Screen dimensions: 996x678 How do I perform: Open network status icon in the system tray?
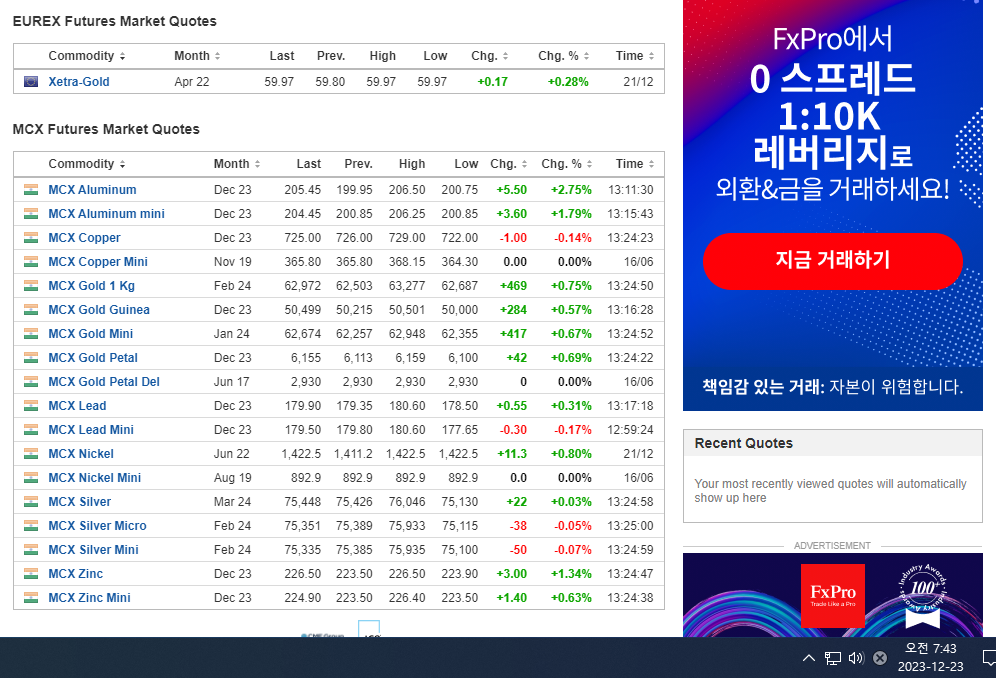click(833, 658)
